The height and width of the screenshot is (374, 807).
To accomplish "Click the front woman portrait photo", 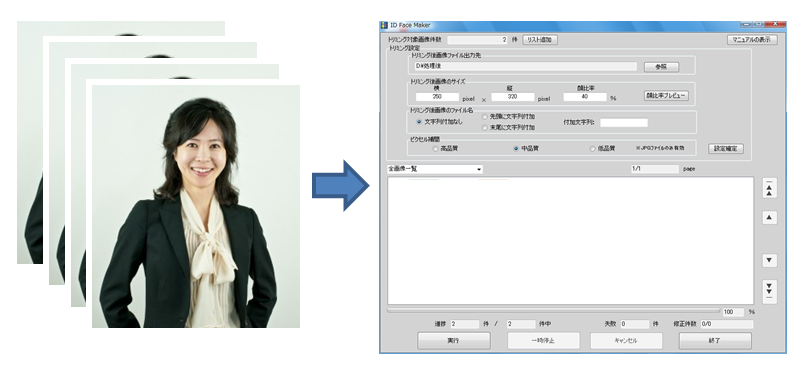I will (196, 206).
